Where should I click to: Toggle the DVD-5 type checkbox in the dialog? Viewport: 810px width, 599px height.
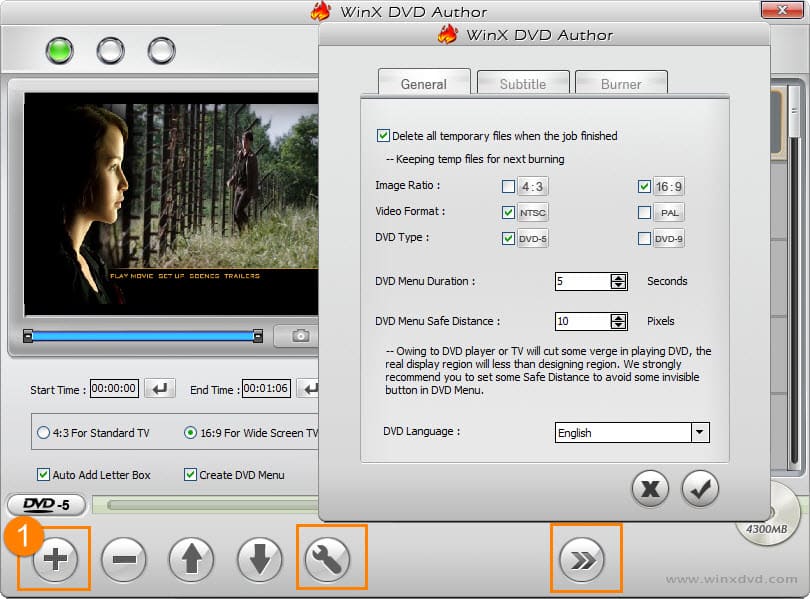508,238
